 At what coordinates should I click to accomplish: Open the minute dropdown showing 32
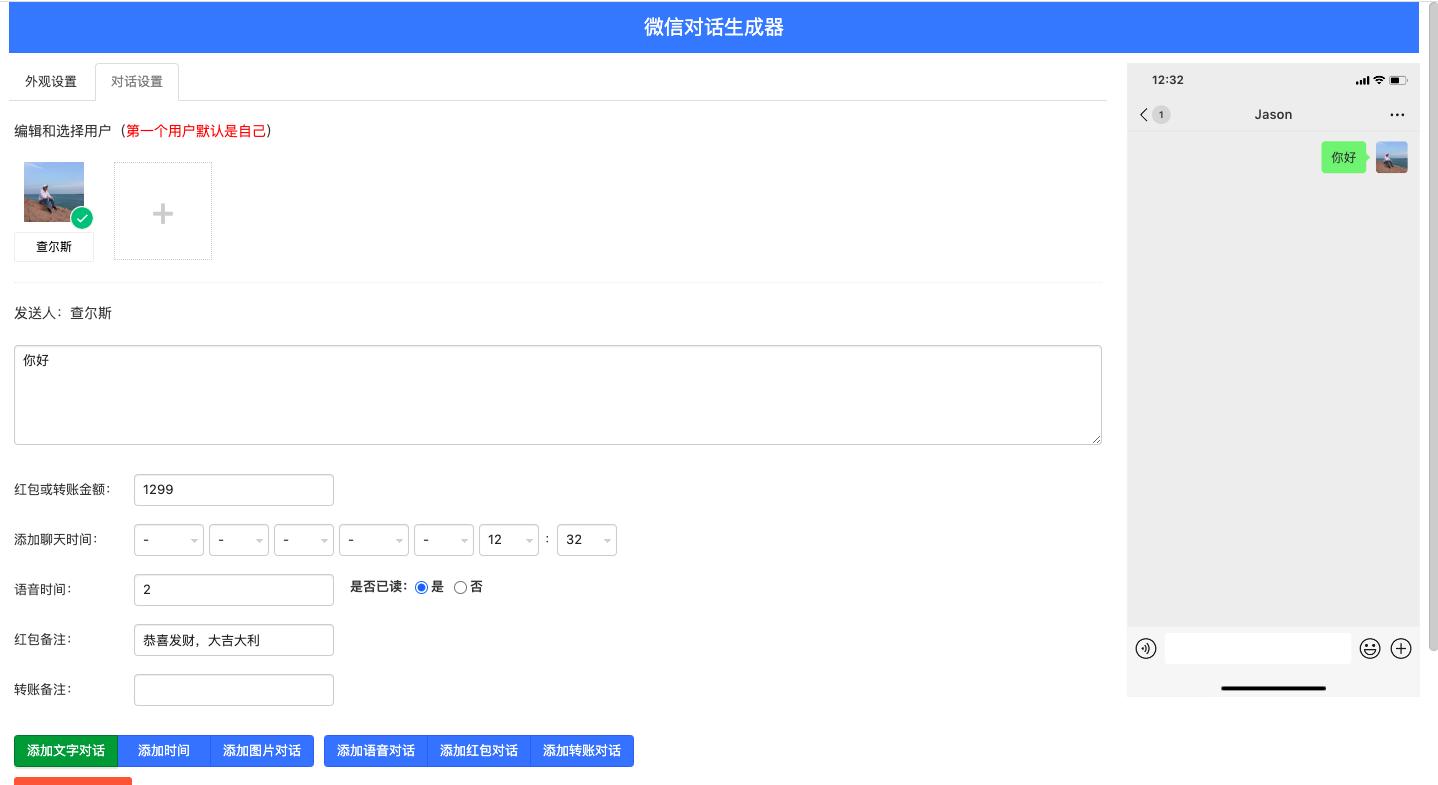(587, 539)
